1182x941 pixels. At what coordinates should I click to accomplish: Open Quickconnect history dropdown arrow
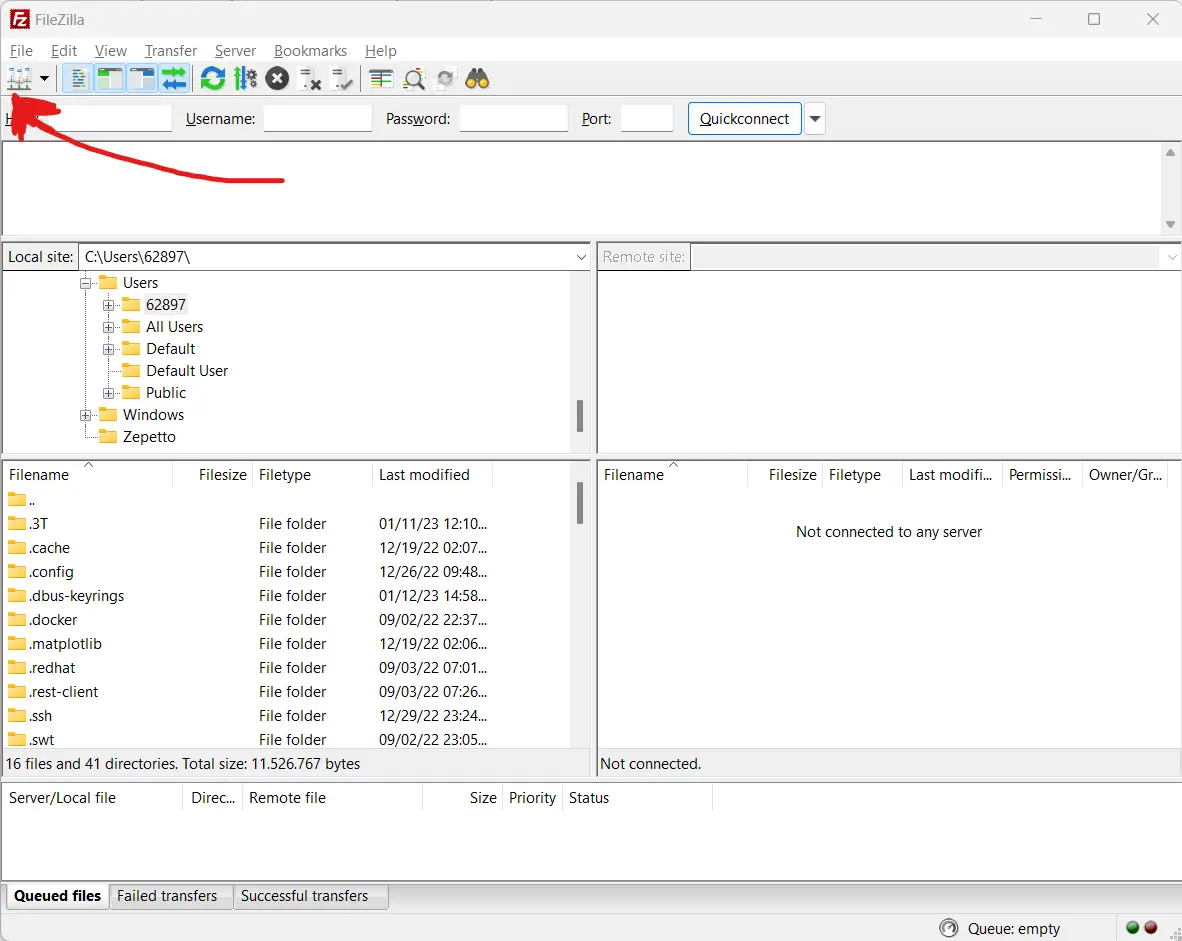coord(815,118)
